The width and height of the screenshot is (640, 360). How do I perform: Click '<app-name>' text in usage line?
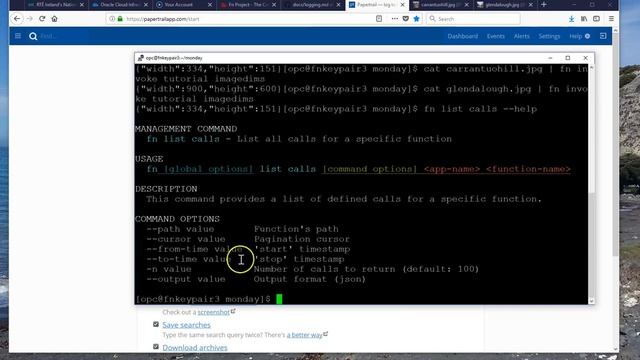click(452, 169)
